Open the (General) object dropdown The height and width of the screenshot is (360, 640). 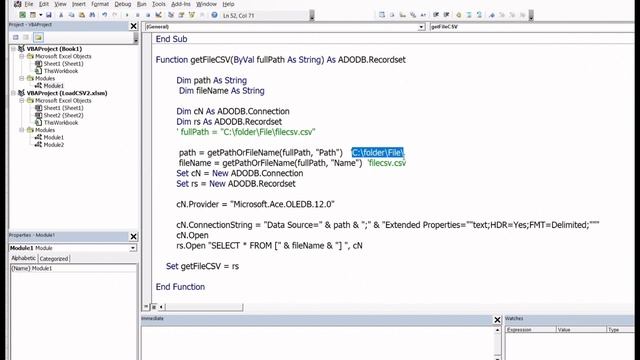click(421, 27)
